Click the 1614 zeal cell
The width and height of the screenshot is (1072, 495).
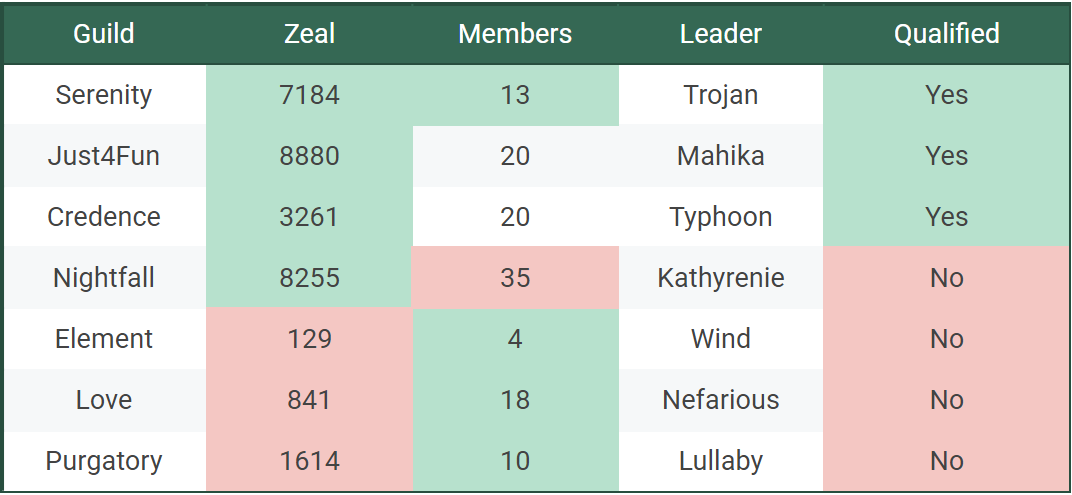pyautogui.click(x=309, y=461)
